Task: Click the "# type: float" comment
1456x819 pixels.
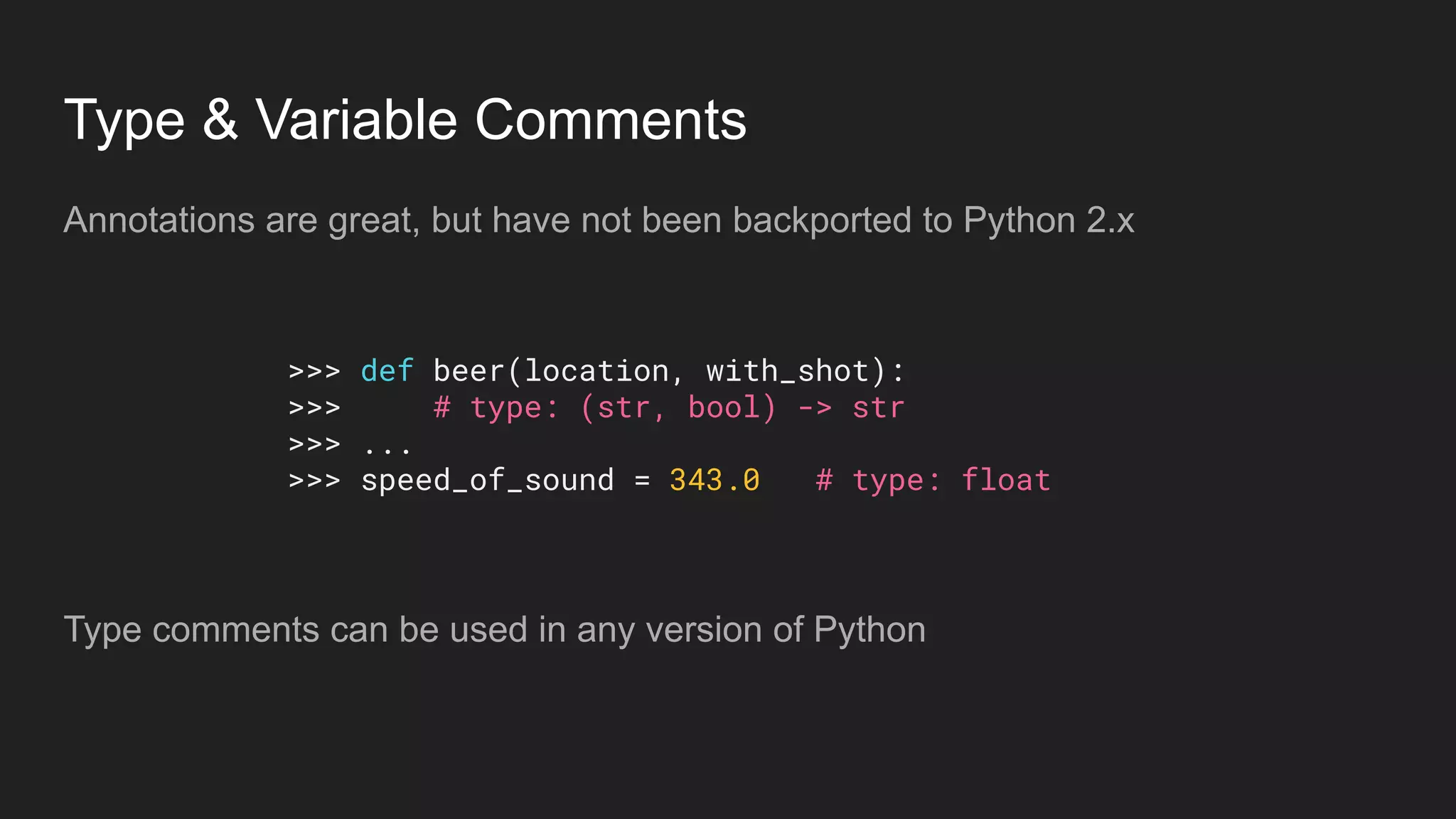Action: pos(933,481)
